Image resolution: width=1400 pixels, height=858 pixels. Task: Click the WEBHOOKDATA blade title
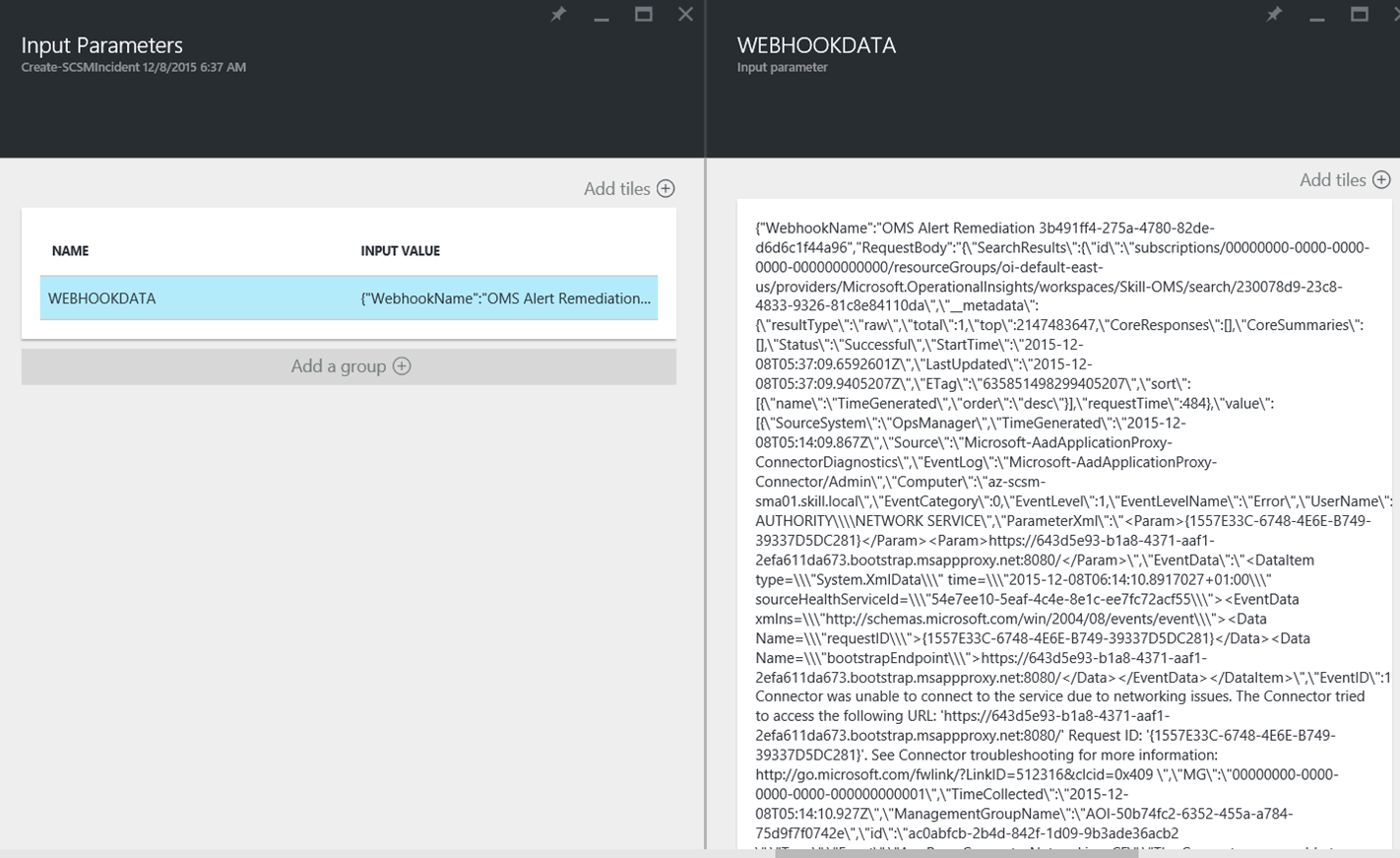coord(816,45)
